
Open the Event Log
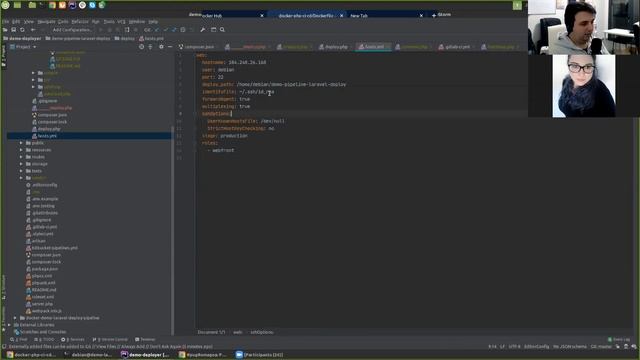[x=619, y=340]
